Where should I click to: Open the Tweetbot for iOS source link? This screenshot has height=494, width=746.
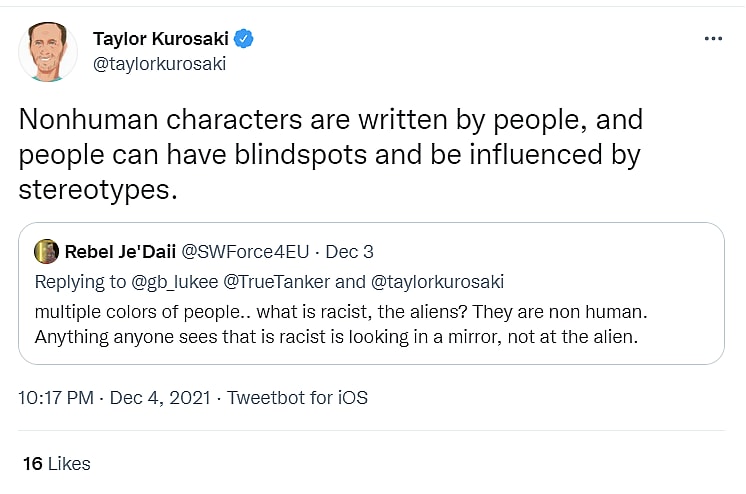(298, 397)
